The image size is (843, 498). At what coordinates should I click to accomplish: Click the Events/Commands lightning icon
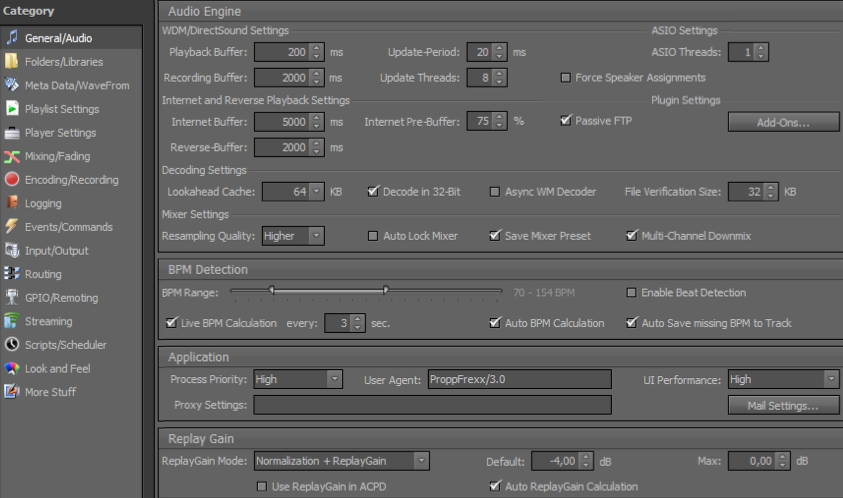coord(12,226)
